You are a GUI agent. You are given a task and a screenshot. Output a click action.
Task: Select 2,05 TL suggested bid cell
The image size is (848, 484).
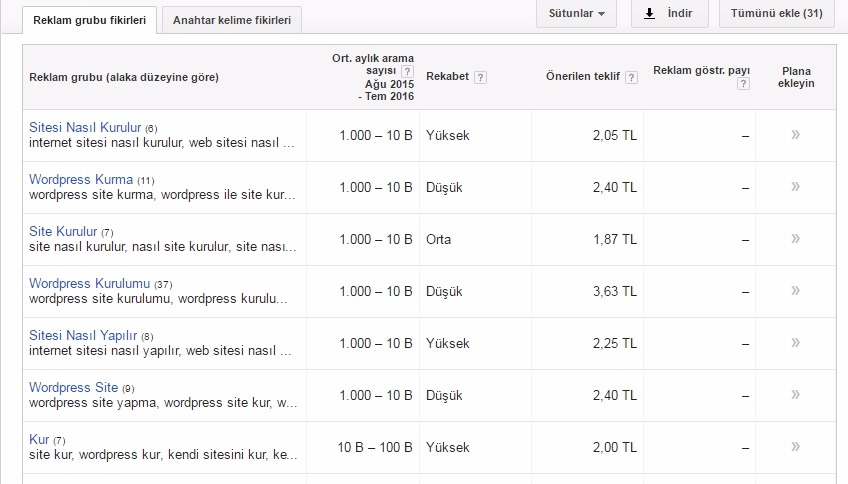[x=614, y=135]
